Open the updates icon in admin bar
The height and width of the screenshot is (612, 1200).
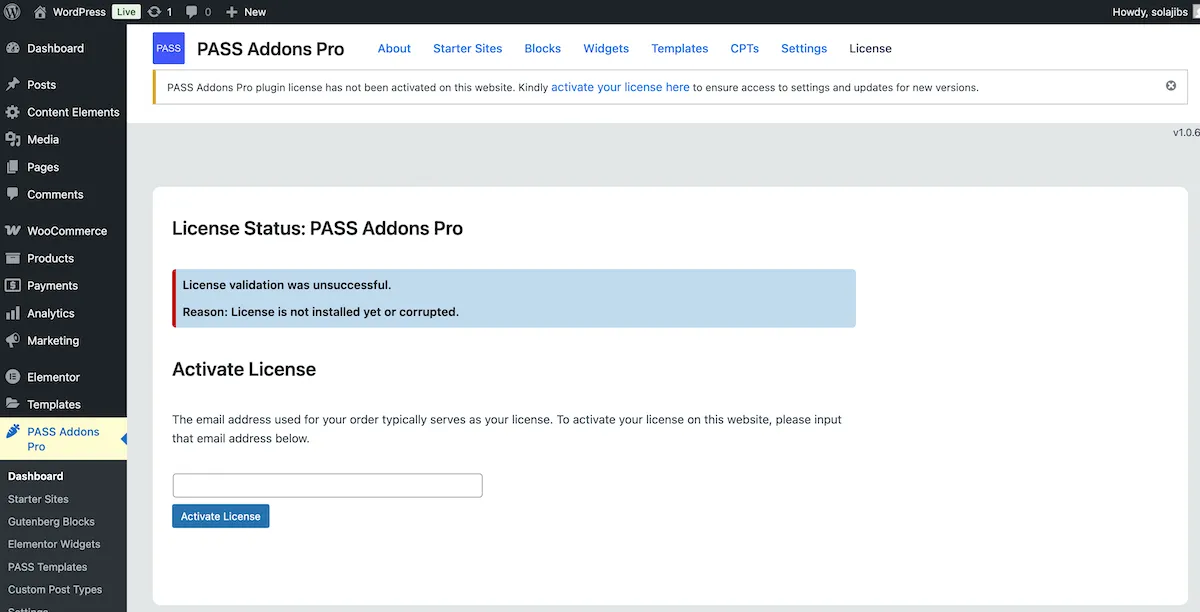154,12
